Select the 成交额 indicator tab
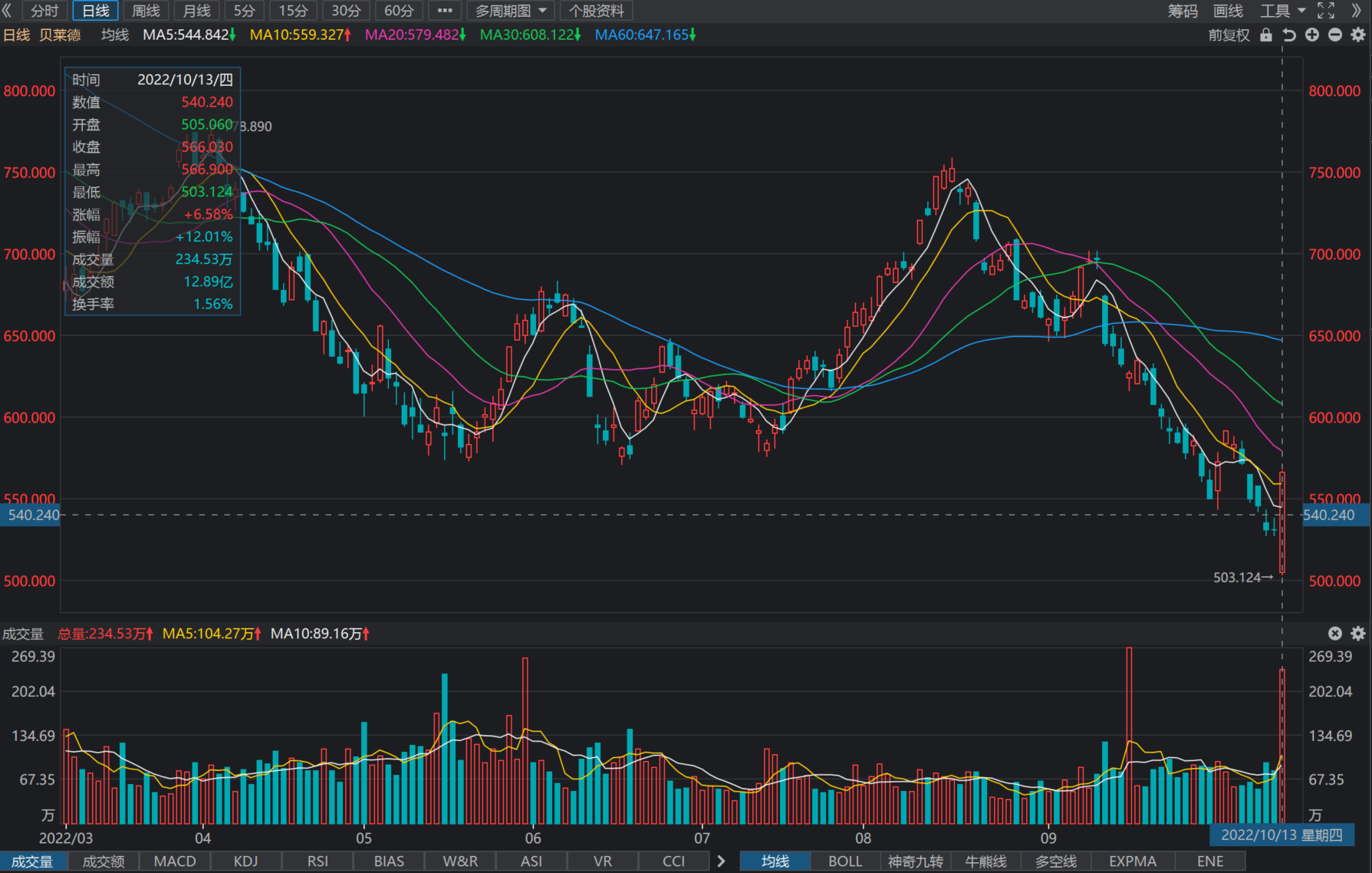This screenshot has width=1372, height=873. pos(104,861)
